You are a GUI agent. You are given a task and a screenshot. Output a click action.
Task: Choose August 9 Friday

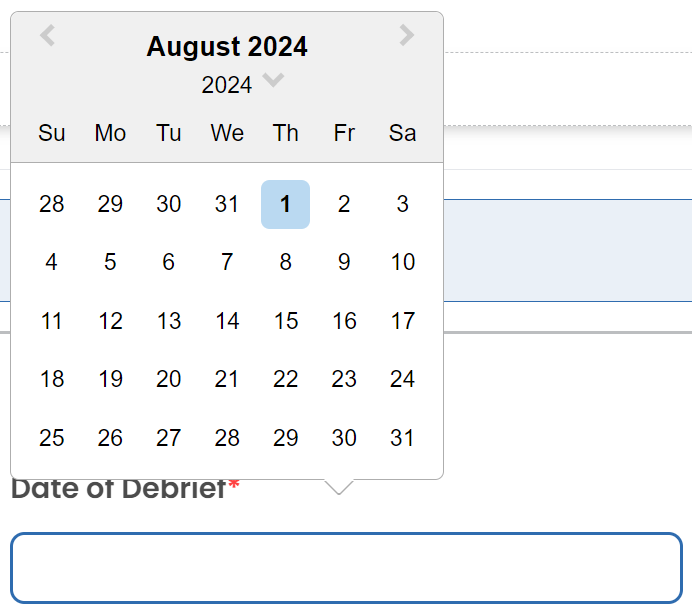click(x=344, y=262)
